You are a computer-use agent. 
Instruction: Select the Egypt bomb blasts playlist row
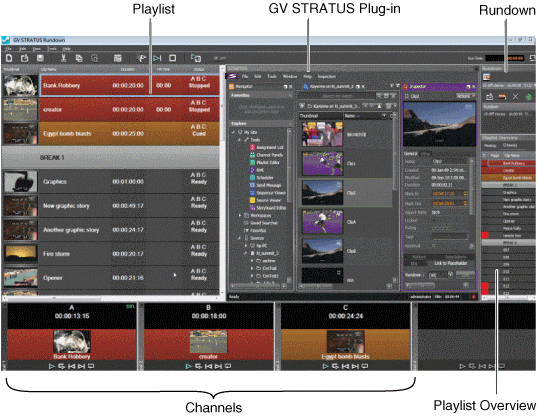click(129, 134)
